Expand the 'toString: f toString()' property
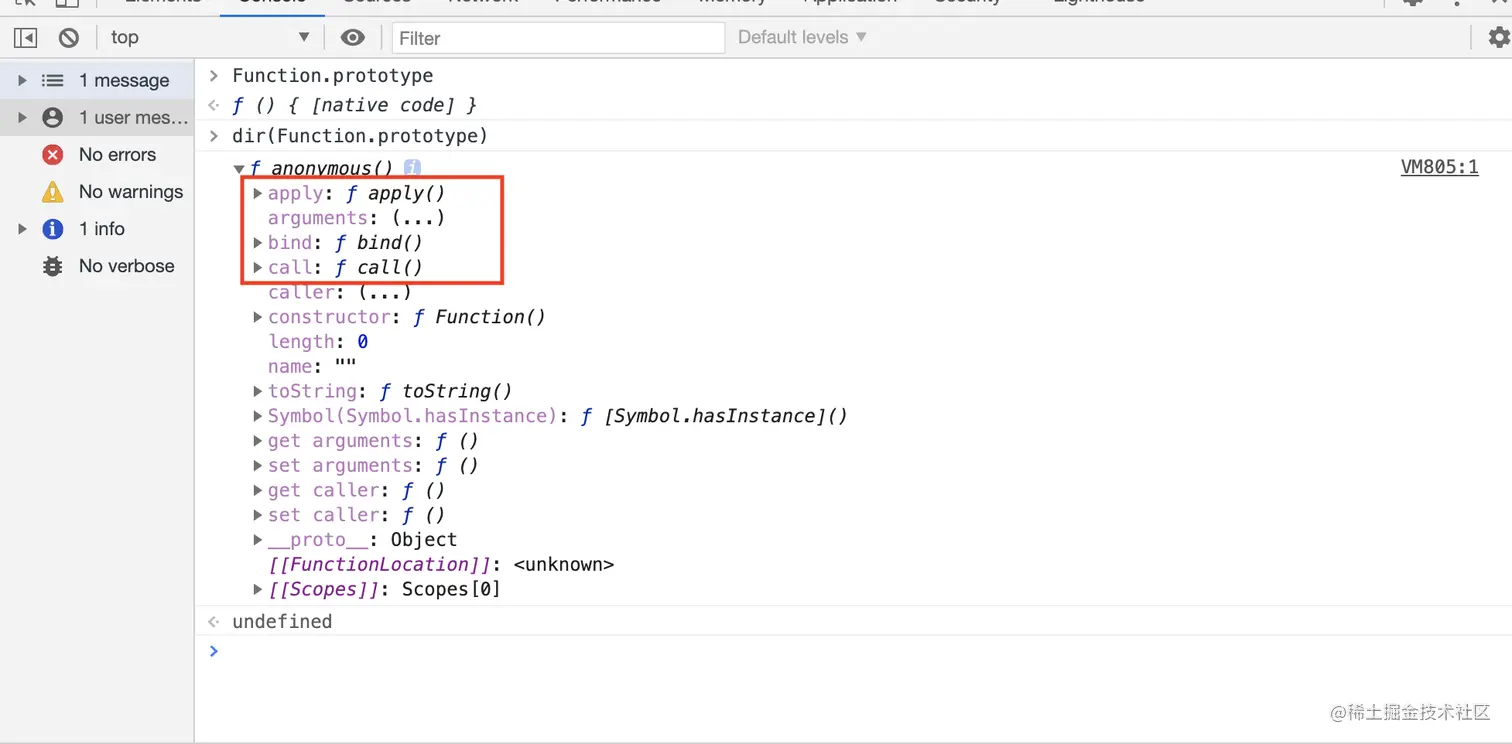Screen dimensions: 1512x744 coord(258,391)
